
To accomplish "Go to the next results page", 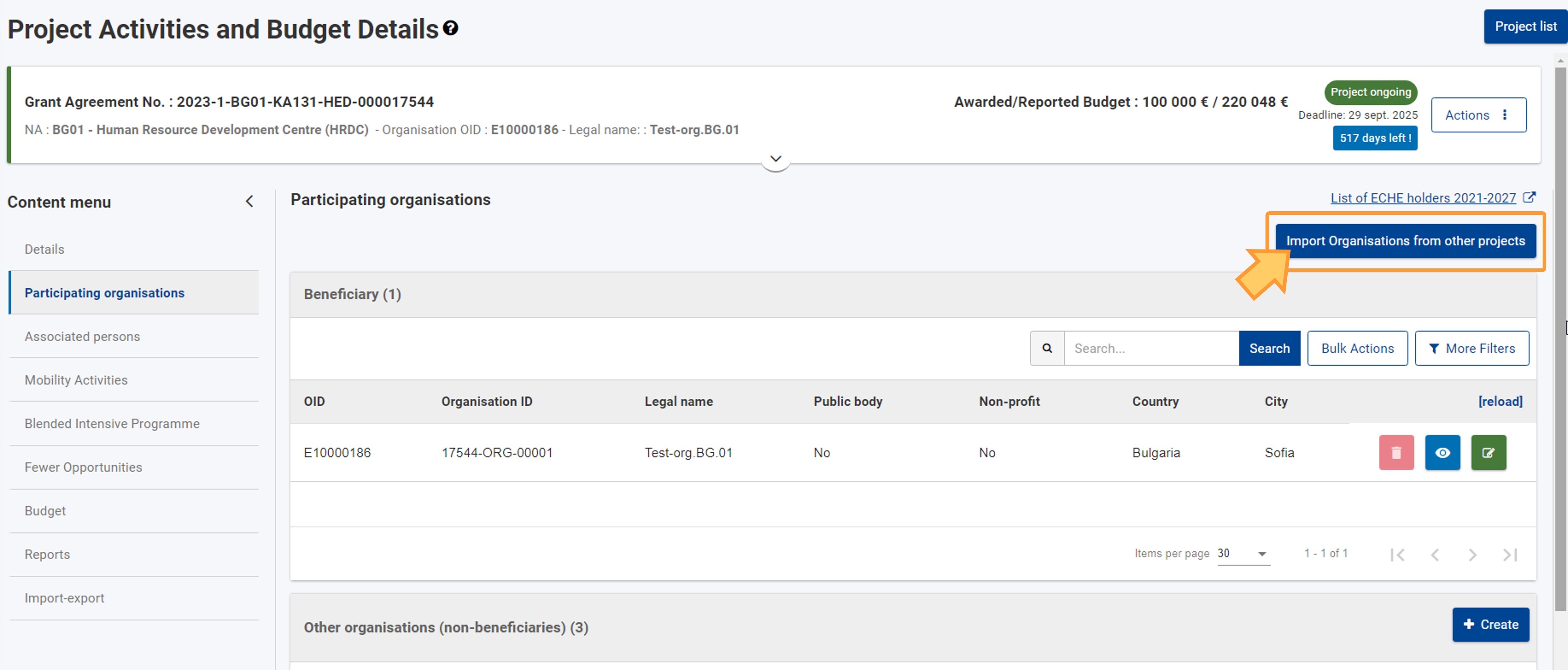I will pos(1472,554).
